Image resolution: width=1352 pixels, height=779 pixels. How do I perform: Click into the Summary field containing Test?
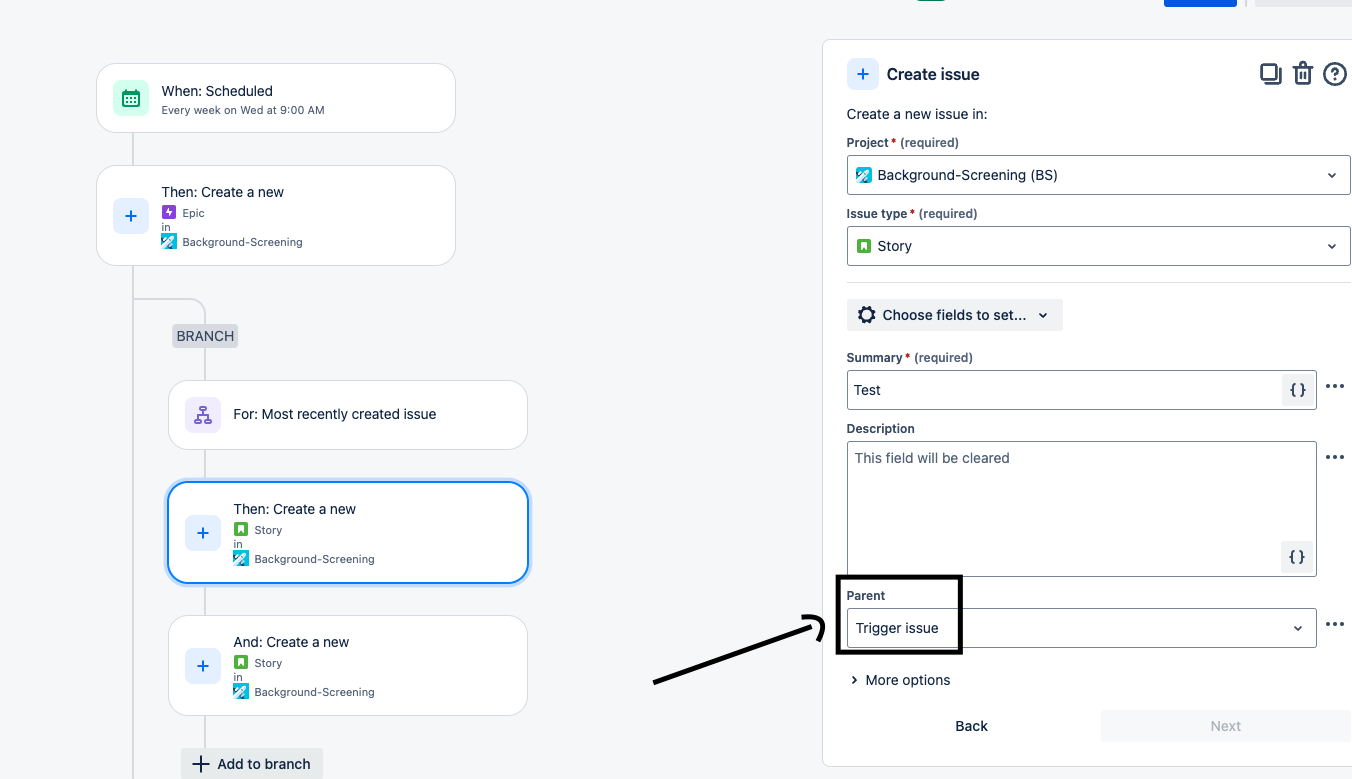[x=1060, y=390]
